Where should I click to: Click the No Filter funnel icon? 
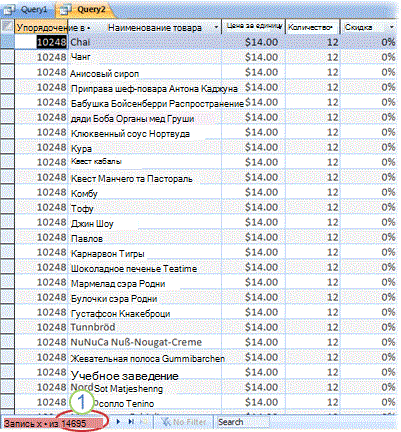166,422
